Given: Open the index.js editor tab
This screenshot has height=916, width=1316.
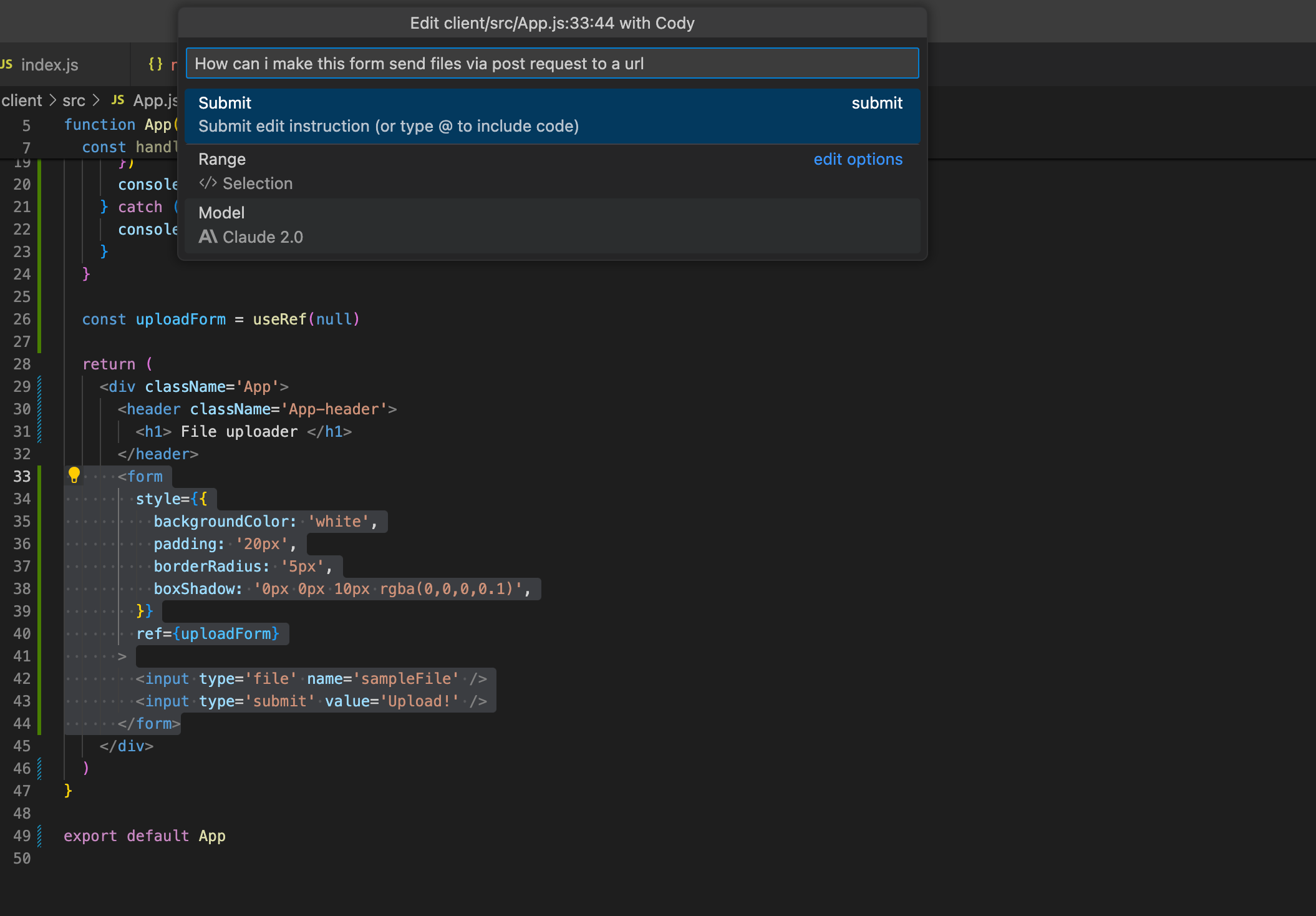Looking at the screenshot, I should [49, 64].
